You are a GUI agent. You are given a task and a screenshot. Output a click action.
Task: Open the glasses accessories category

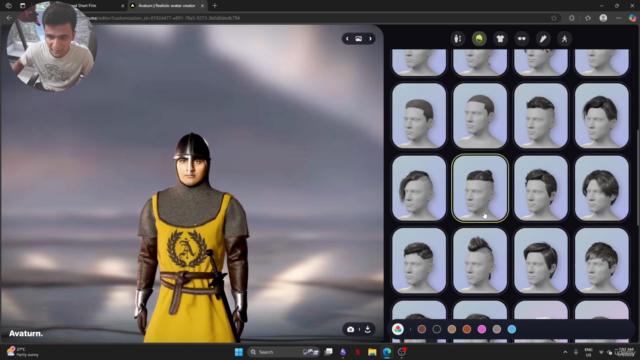(522, 39)
